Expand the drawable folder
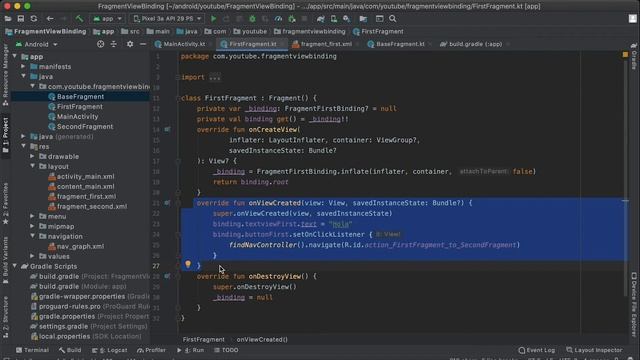This screenshot has height=360, width=640. pyautogui.click(x=33, y=156)
